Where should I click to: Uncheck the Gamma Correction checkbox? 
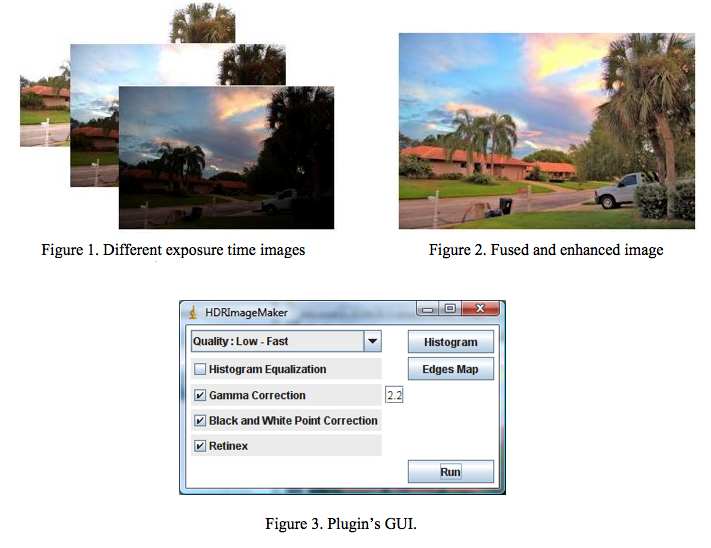(200, 395)
